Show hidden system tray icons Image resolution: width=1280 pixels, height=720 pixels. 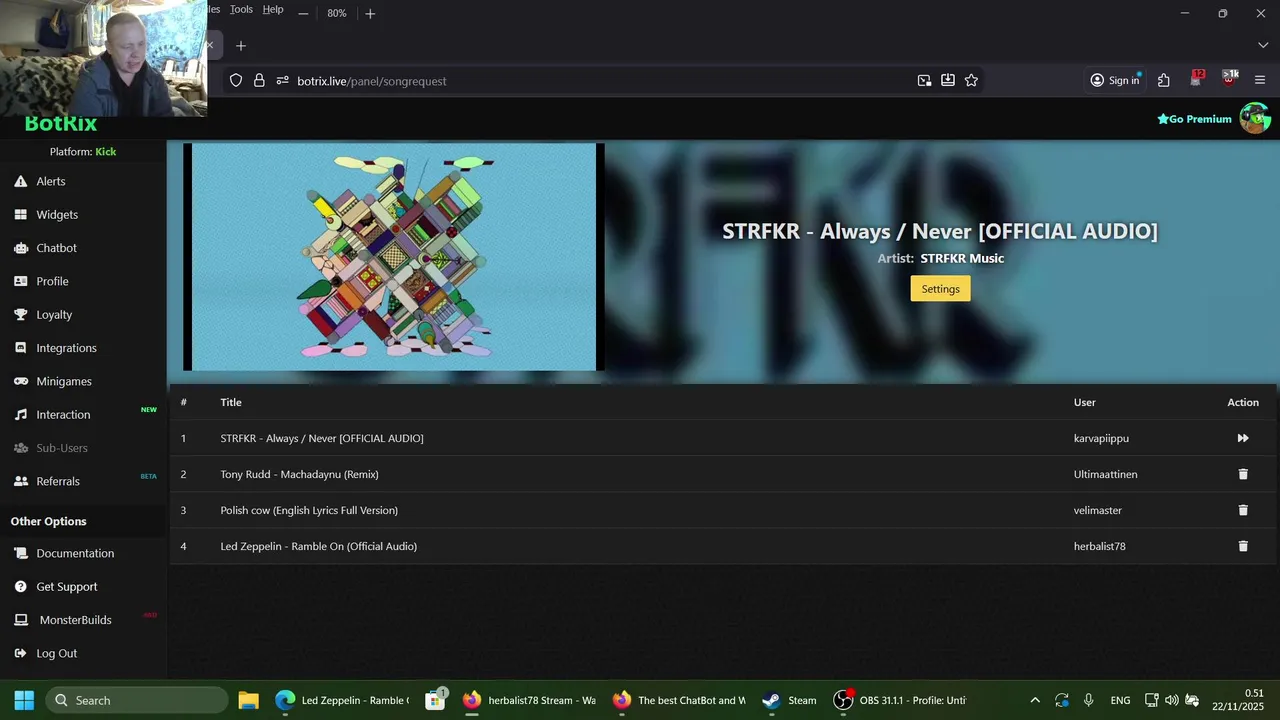[1035, 700]
